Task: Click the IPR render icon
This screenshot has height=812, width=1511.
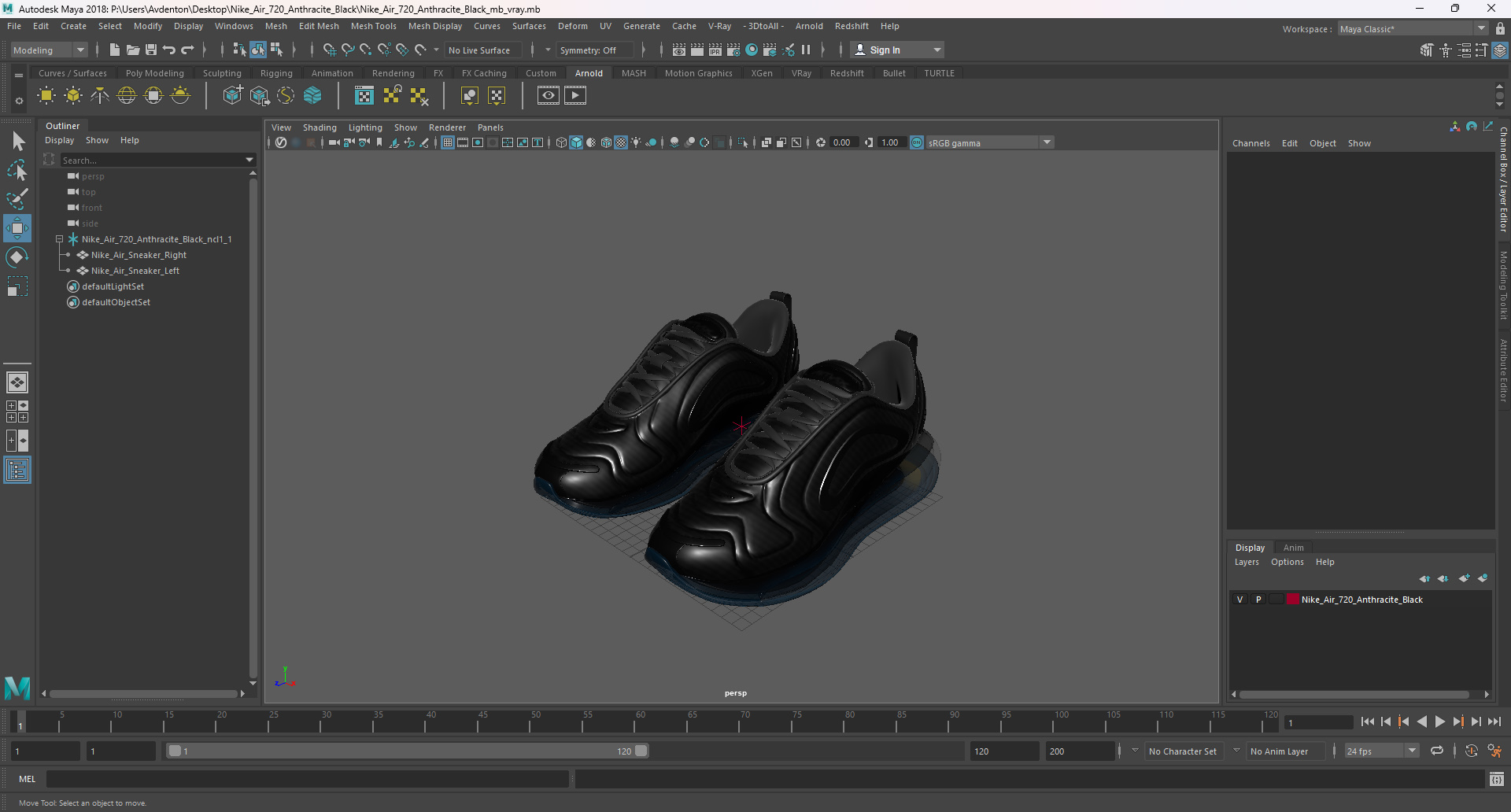Action: pyautogui.click(x=715, y=50)
